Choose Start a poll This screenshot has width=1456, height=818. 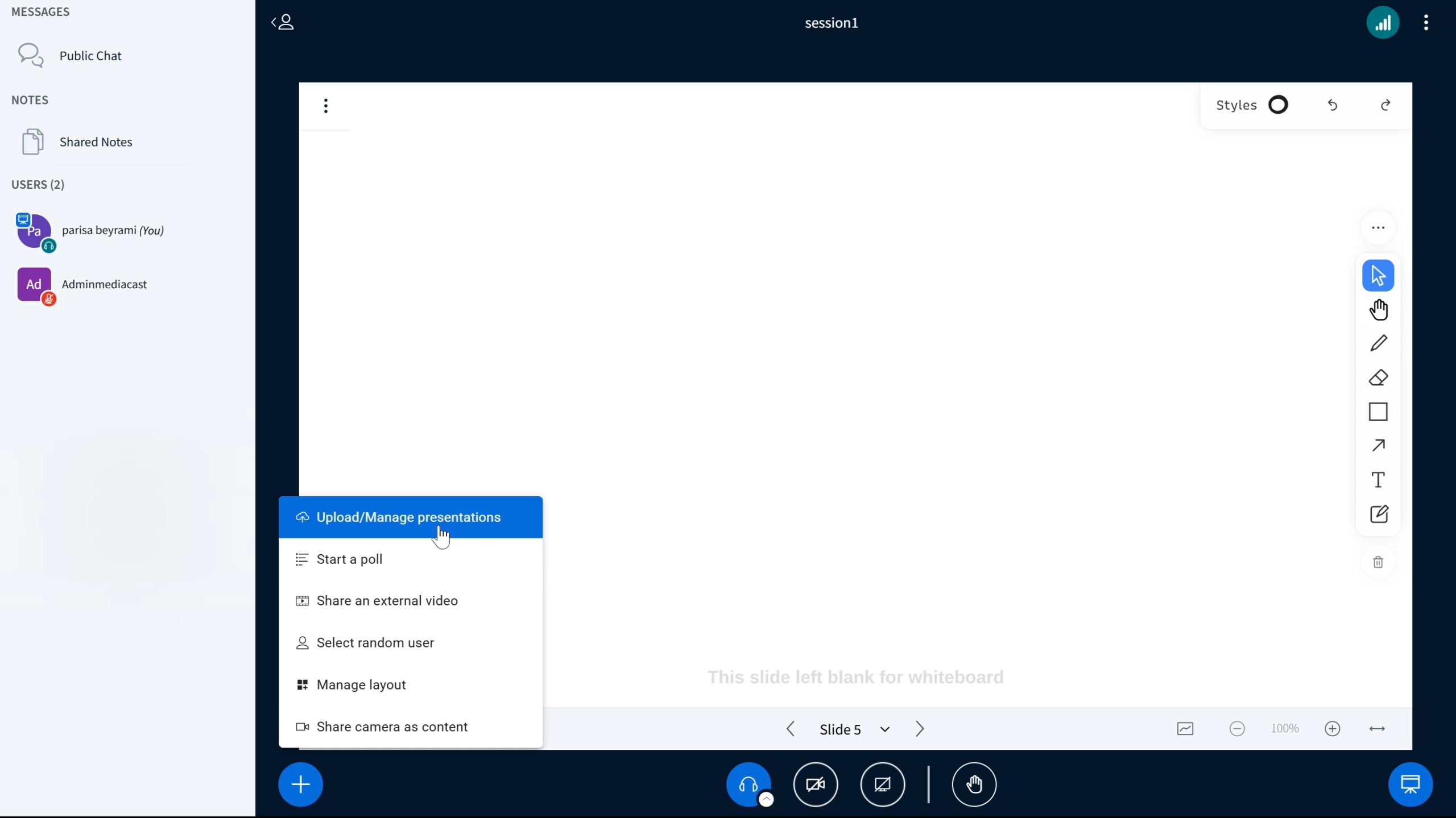pyautogui.click(x=349, y=559)
